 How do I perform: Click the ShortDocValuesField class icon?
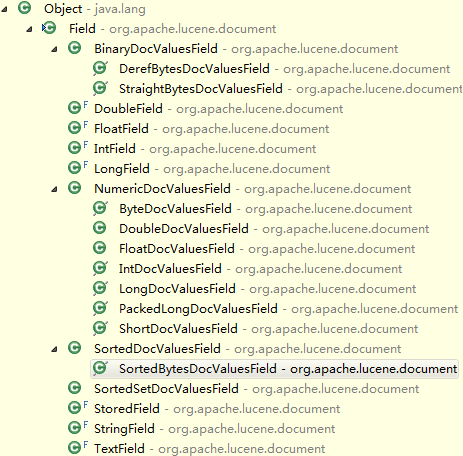coord(100,328)
